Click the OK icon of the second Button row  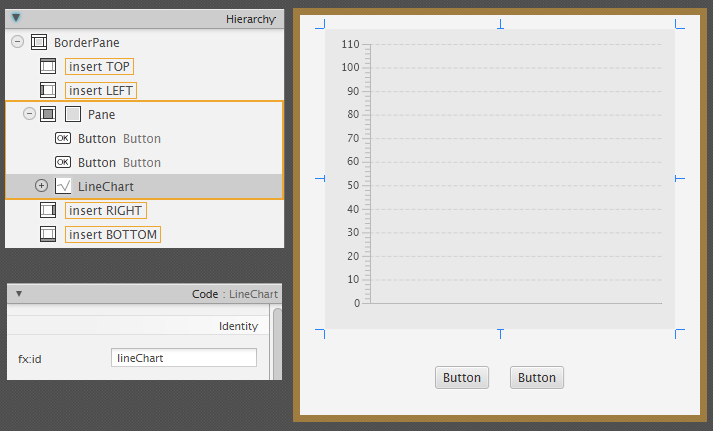(x=63, y=162)
